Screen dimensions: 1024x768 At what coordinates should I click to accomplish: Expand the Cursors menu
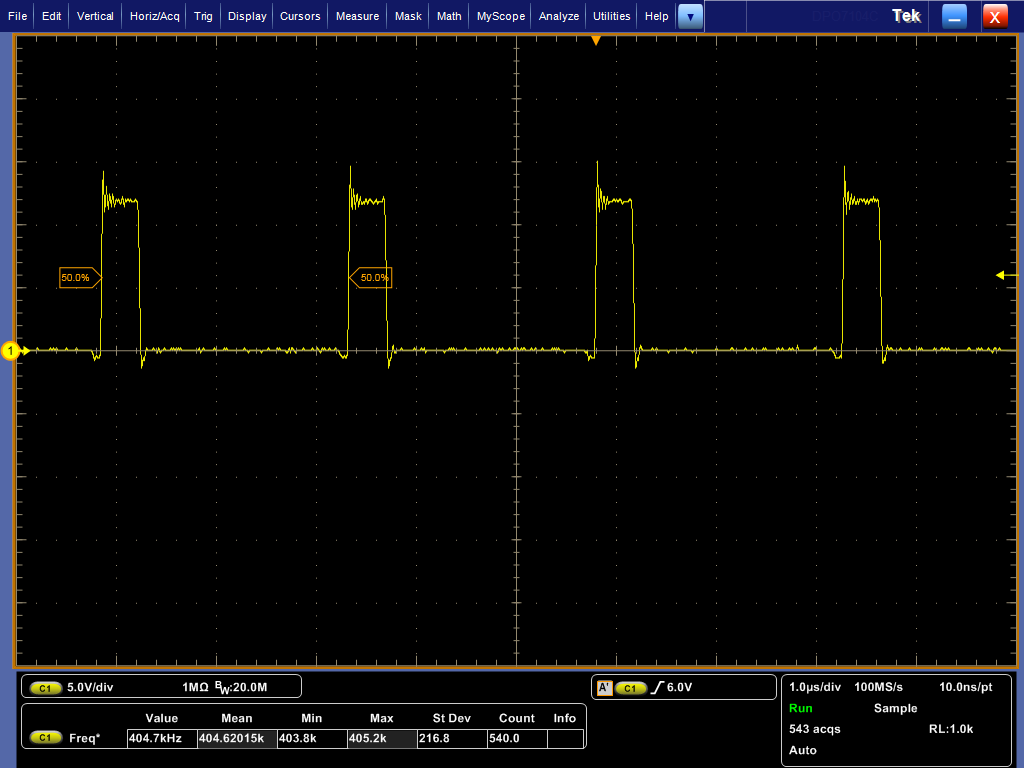(x=300, y=16)
